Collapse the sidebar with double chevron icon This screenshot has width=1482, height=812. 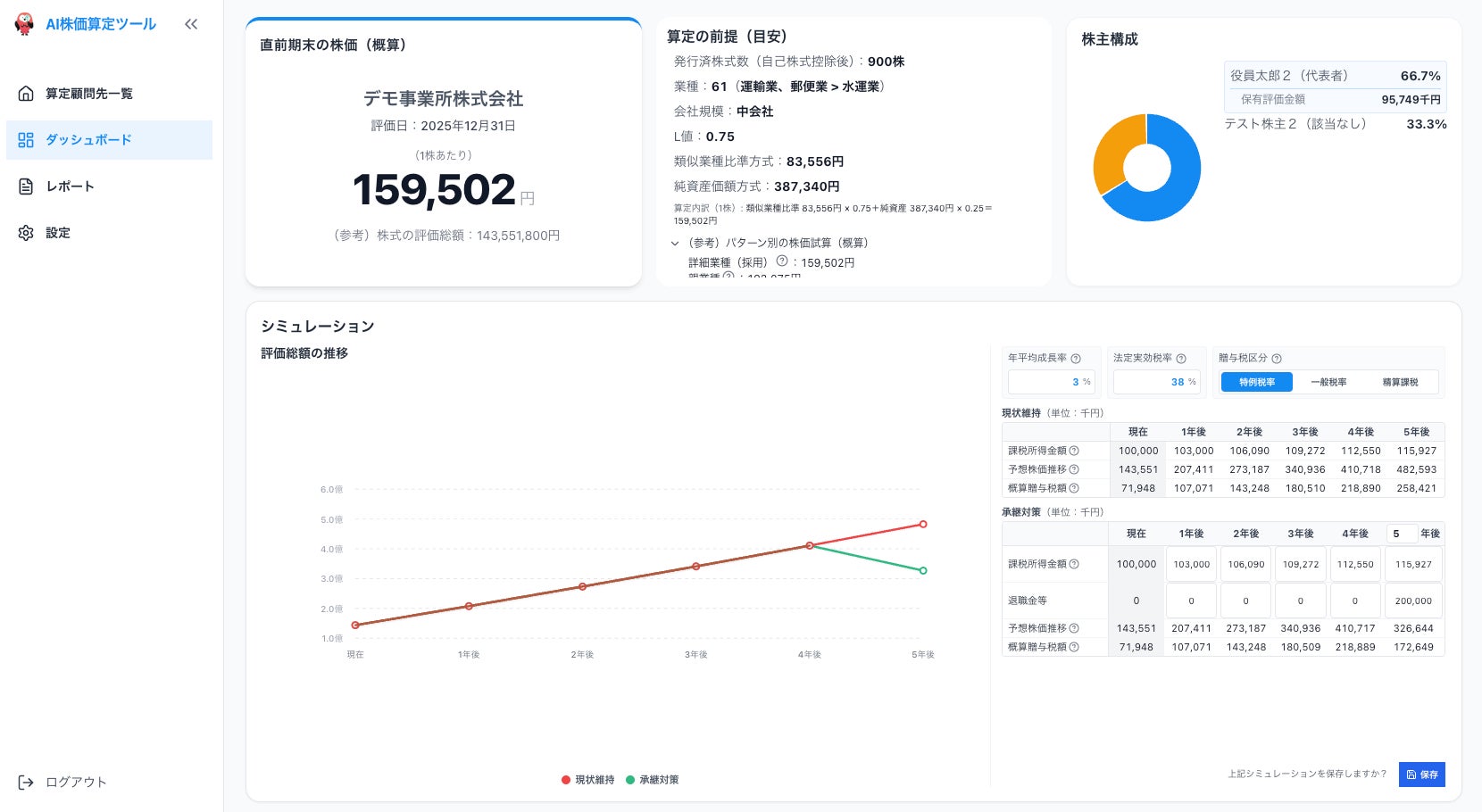[x=191, y=24]
